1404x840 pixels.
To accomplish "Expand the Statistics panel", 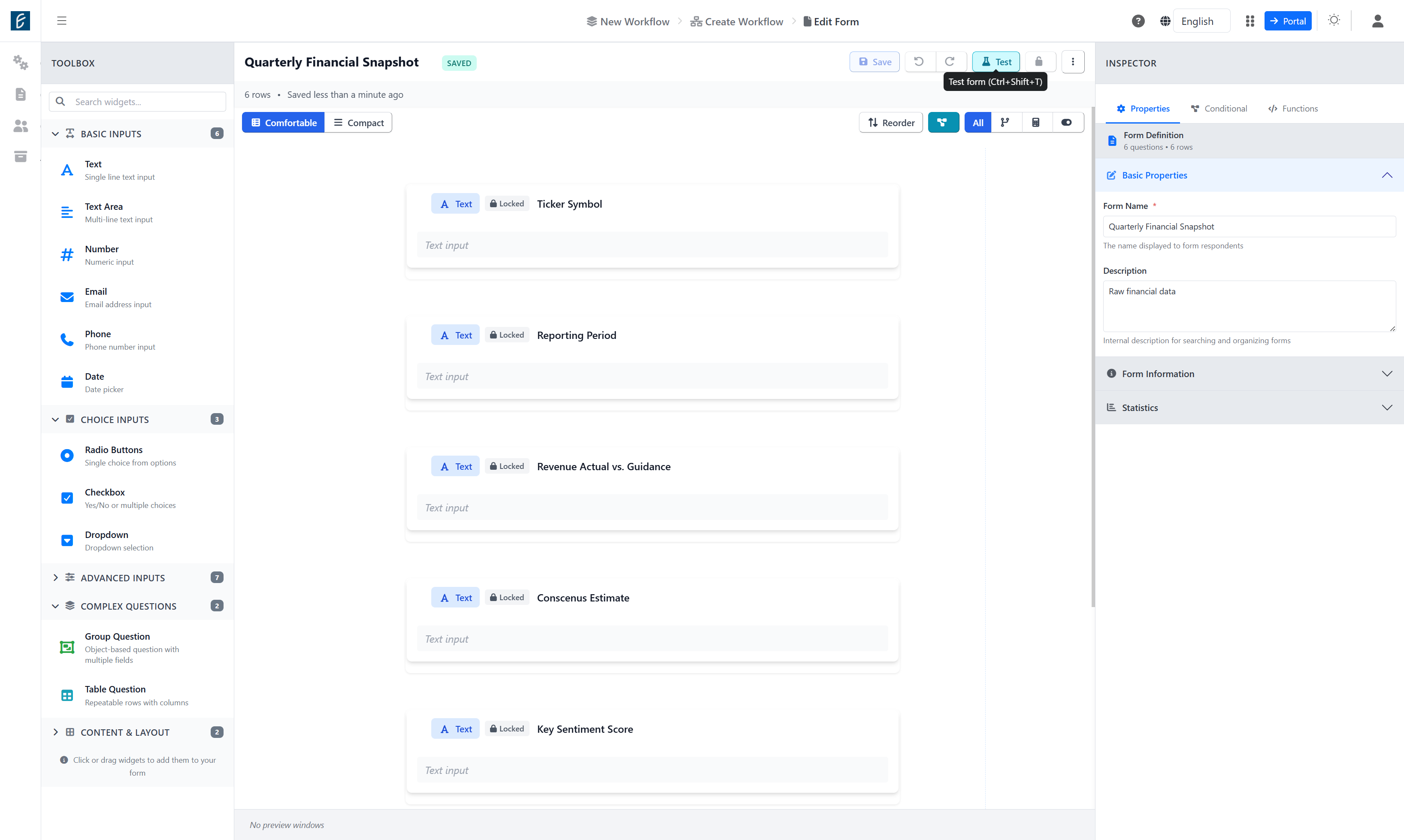I will 1249,408.
